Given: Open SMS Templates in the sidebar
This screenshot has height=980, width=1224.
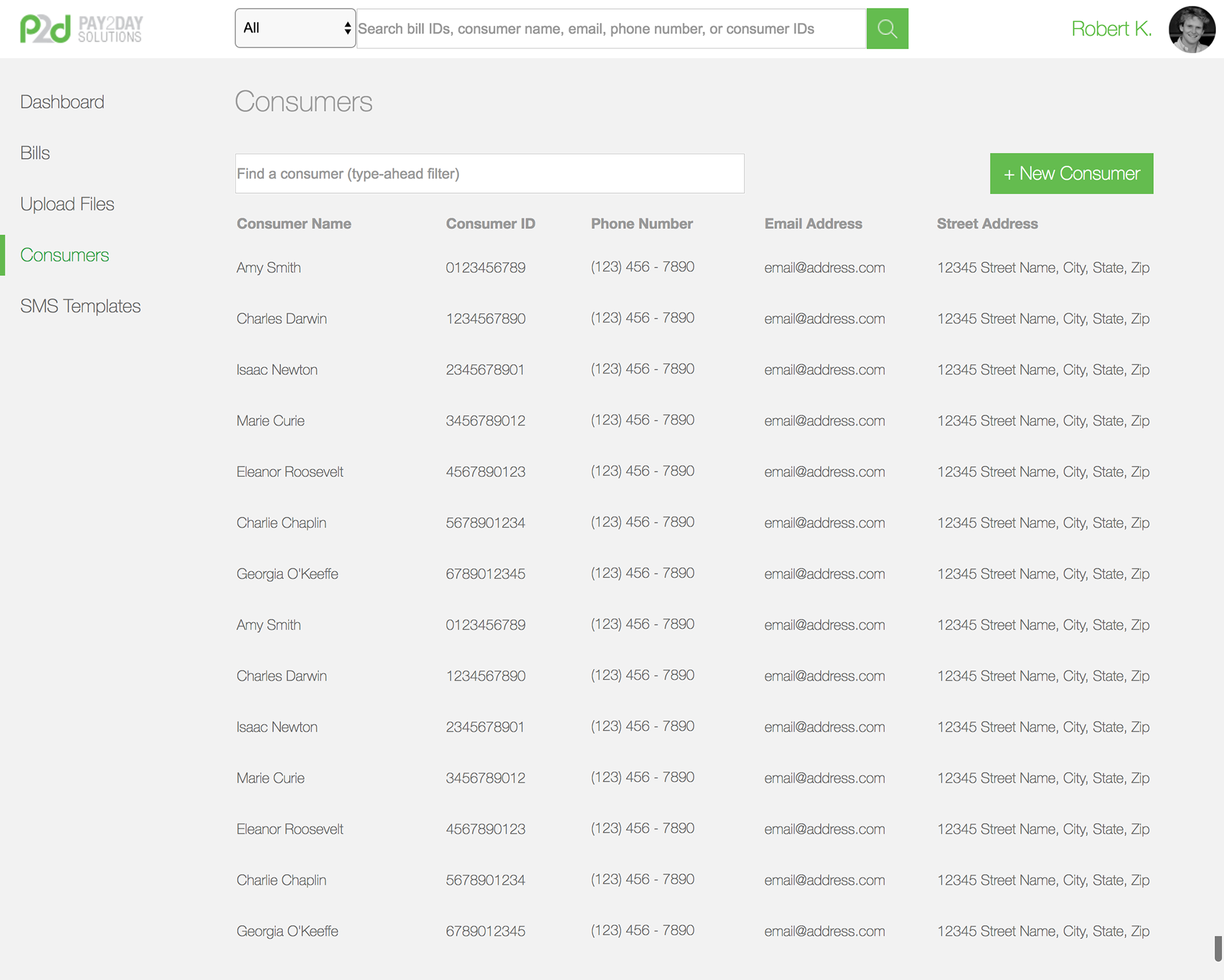Looking at the screenshot, I should pyautogui.click(x=80, y=306).
